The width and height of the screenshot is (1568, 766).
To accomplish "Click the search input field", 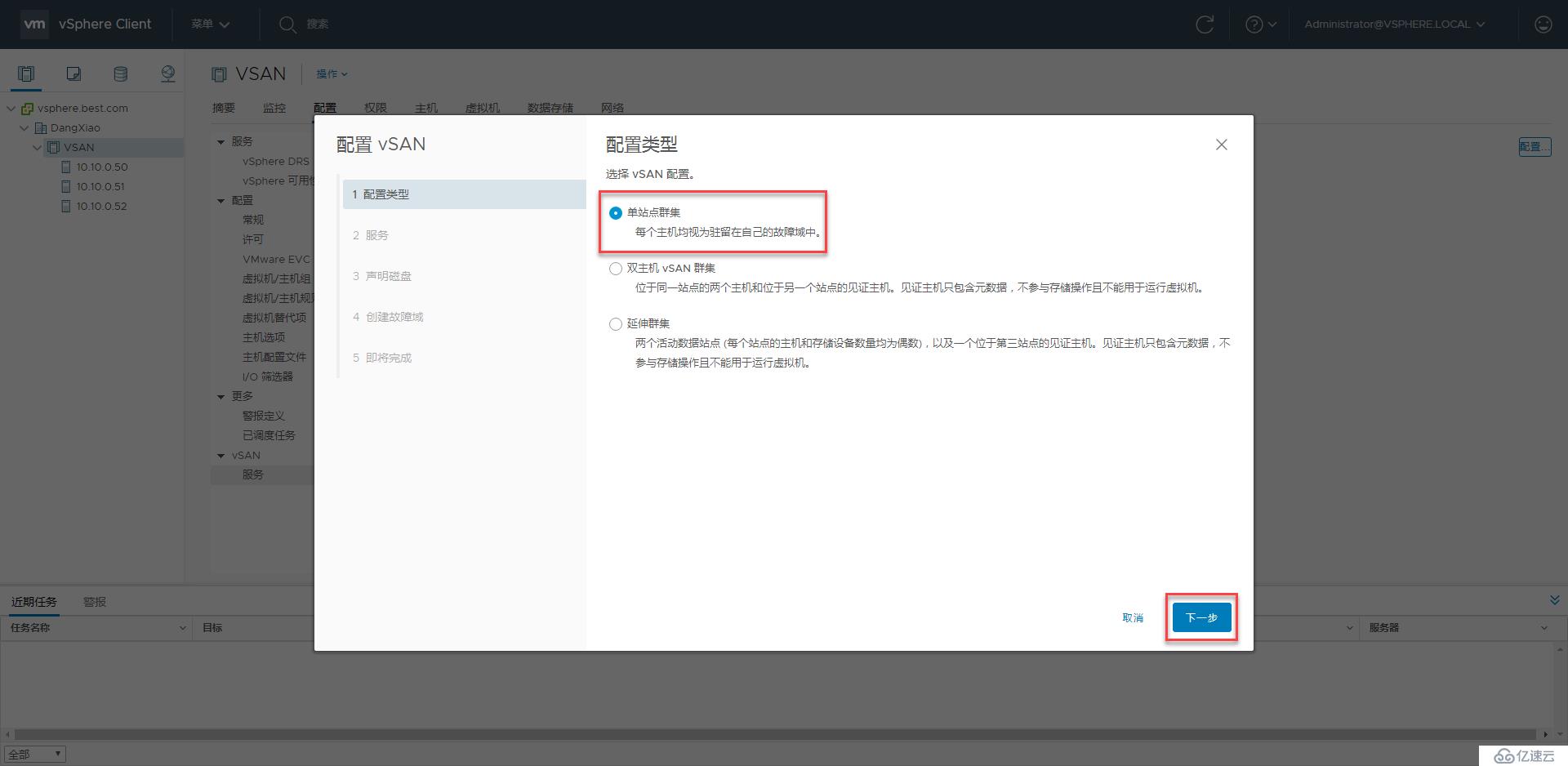I will click(318, 24).
